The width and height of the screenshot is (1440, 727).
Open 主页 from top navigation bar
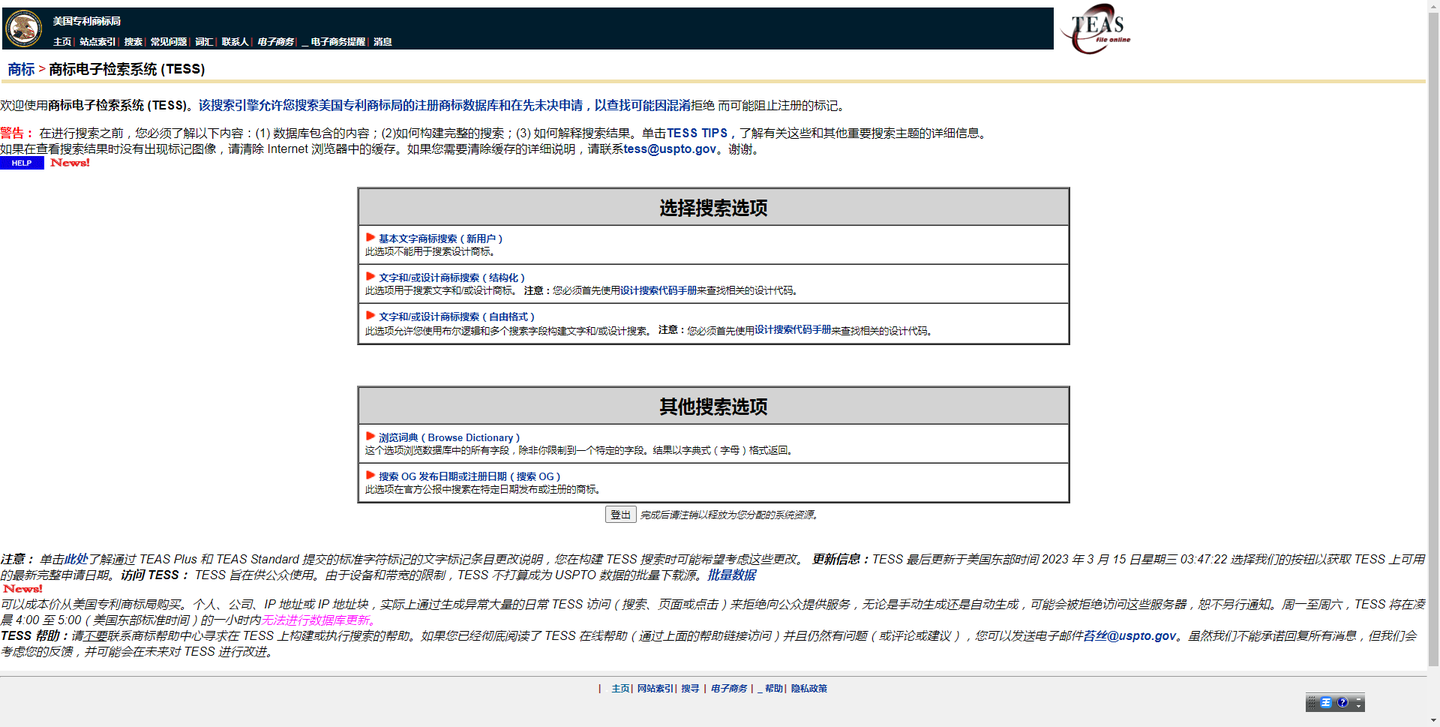61,42
